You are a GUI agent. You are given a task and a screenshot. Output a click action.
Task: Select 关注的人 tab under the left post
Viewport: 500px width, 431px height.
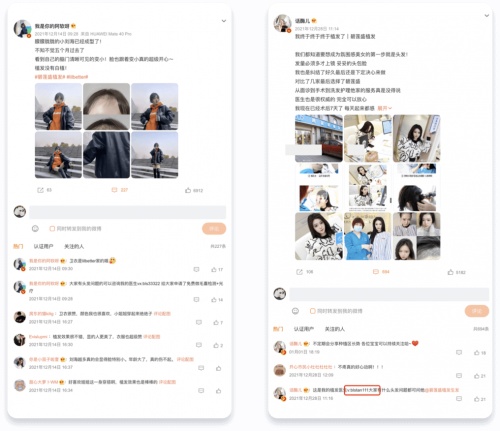pos(74,246)
